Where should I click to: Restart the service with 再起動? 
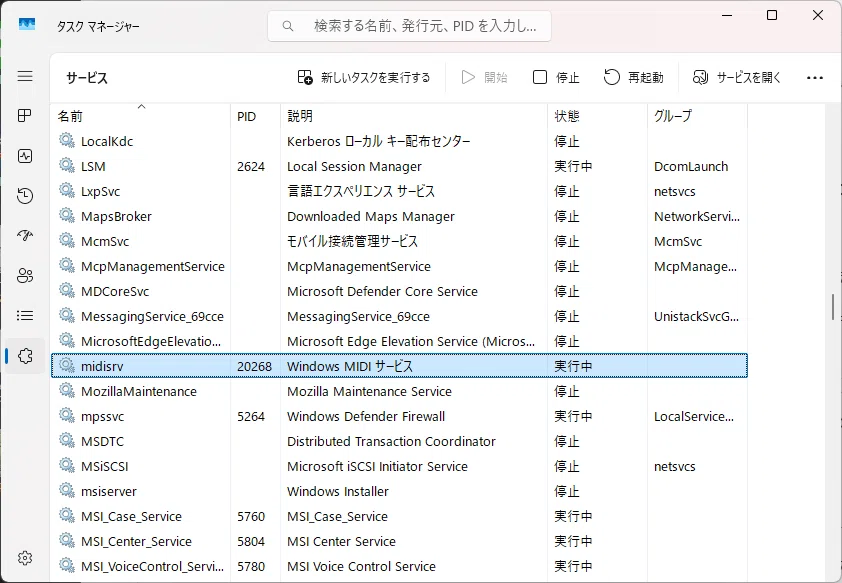(634, 77)
